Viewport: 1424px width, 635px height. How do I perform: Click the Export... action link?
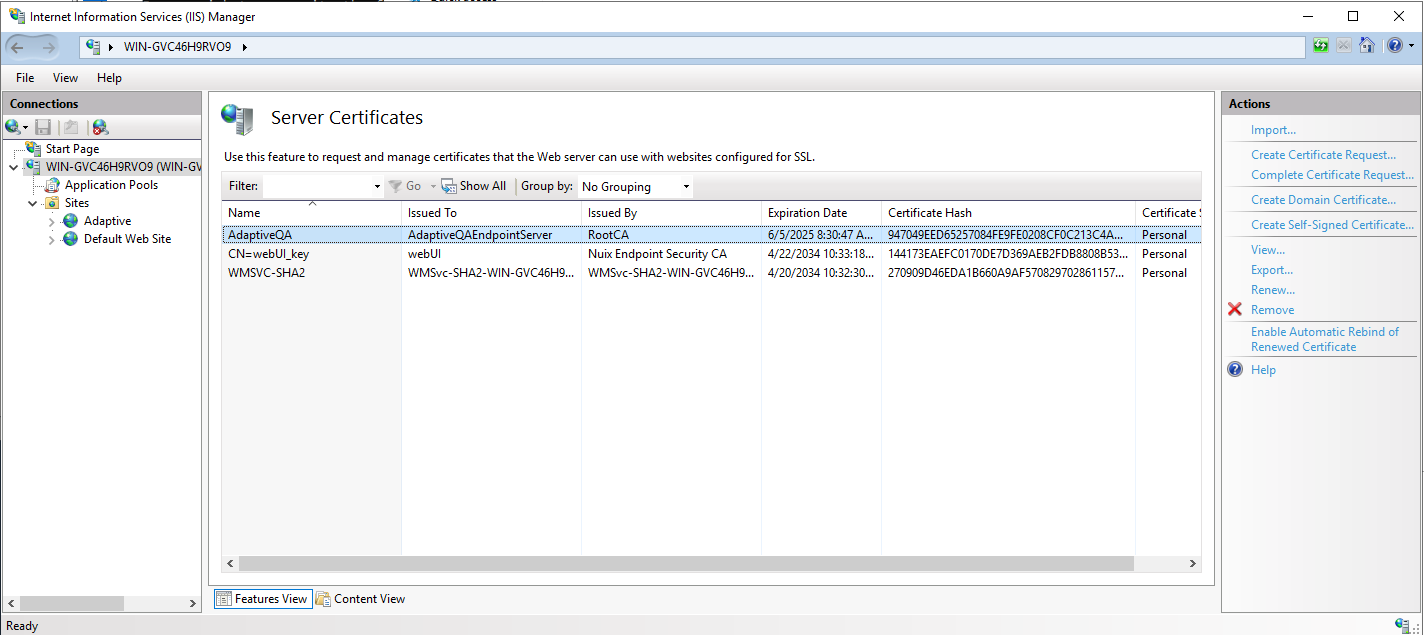1272,270
